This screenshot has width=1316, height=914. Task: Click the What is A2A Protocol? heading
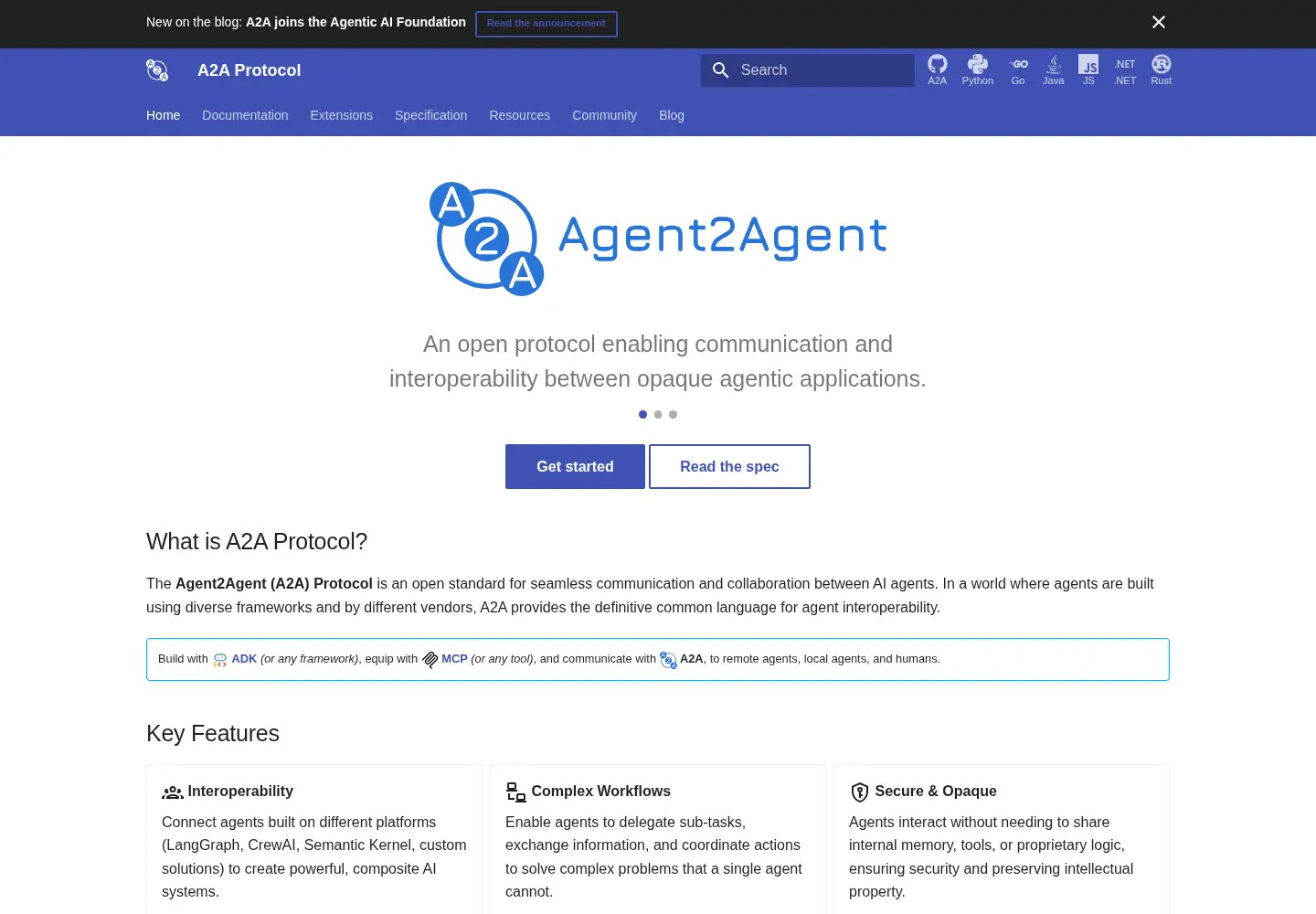(257, 542)
